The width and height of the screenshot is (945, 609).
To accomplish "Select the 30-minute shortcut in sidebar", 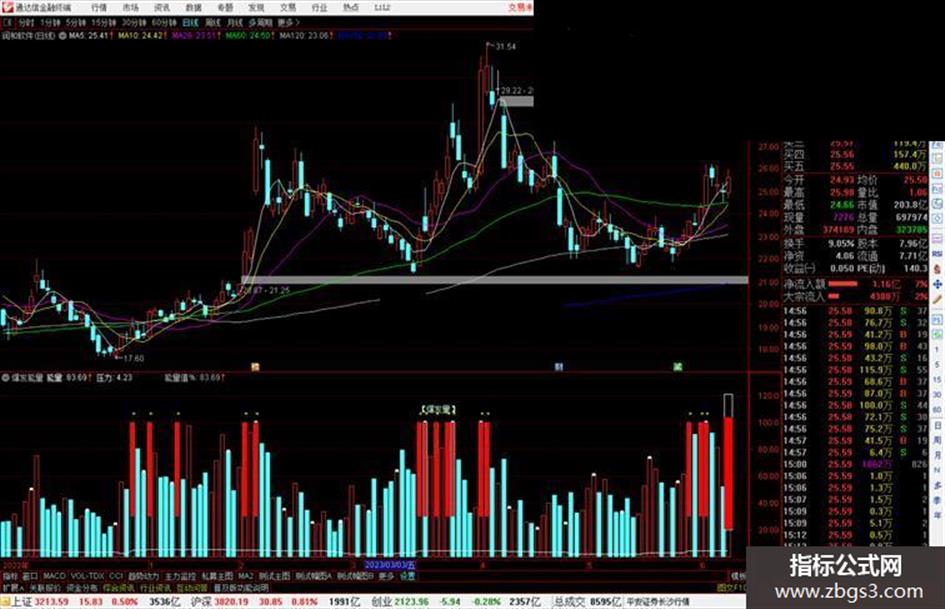I will click(x=937, y=395).
